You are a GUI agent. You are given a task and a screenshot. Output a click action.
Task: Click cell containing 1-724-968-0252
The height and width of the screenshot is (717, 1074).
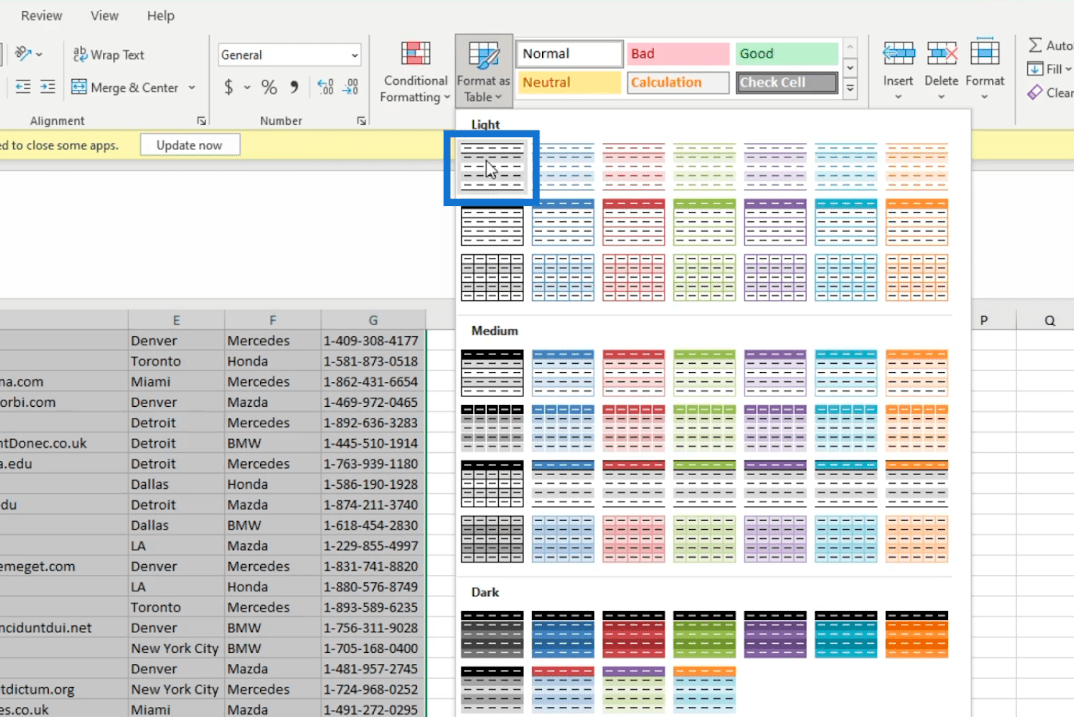click(373, 689)
